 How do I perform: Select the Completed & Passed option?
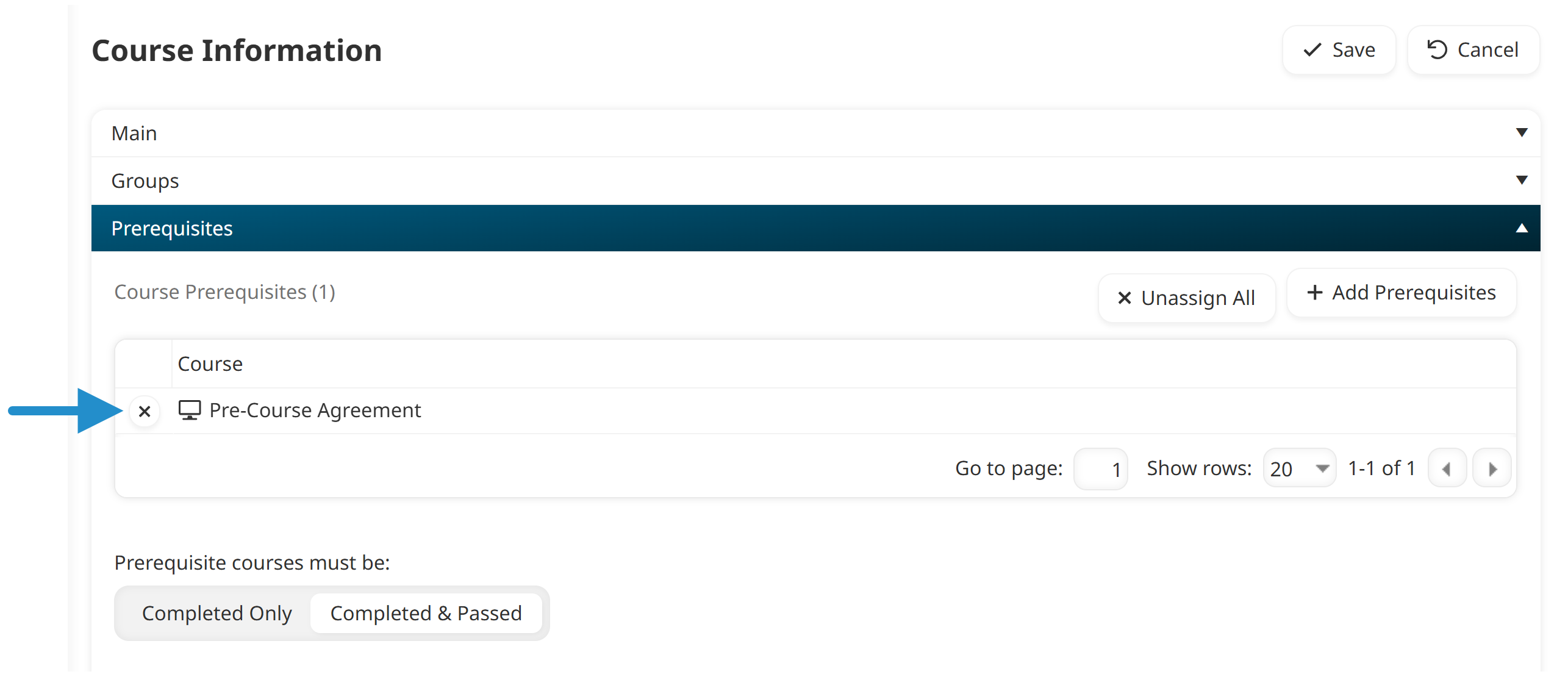click(x=426, y=613)
